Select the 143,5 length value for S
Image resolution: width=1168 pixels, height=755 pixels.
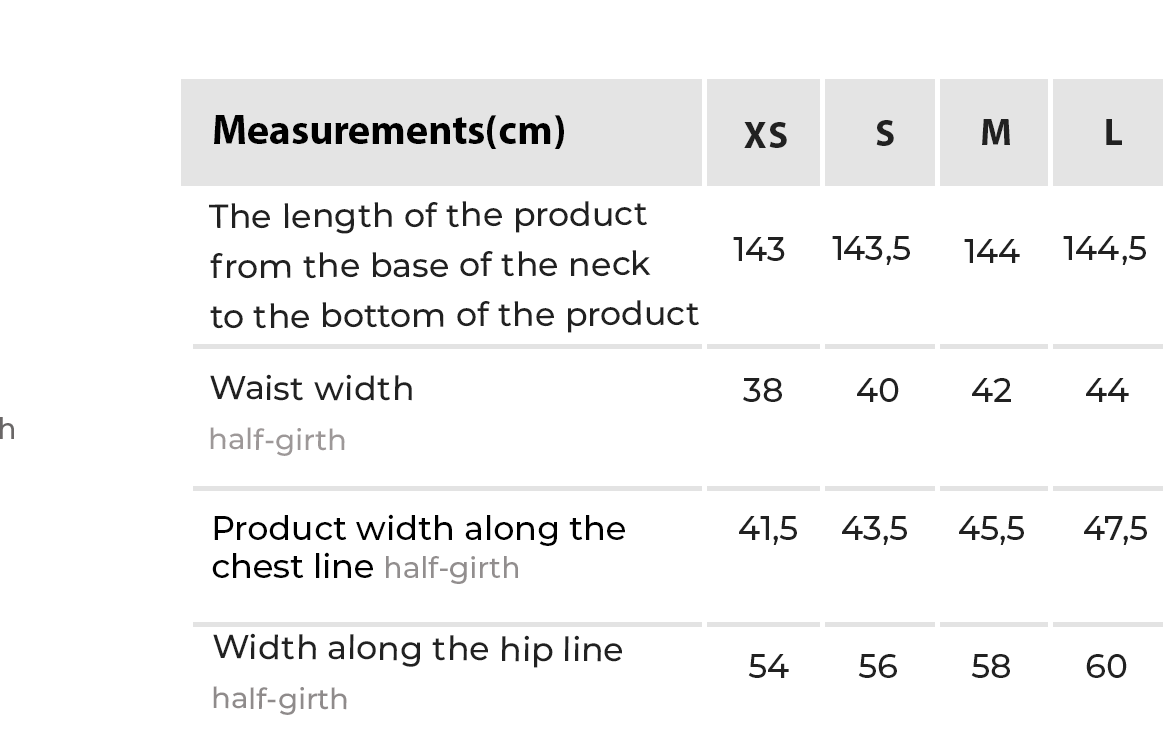[x=871, y=248]
